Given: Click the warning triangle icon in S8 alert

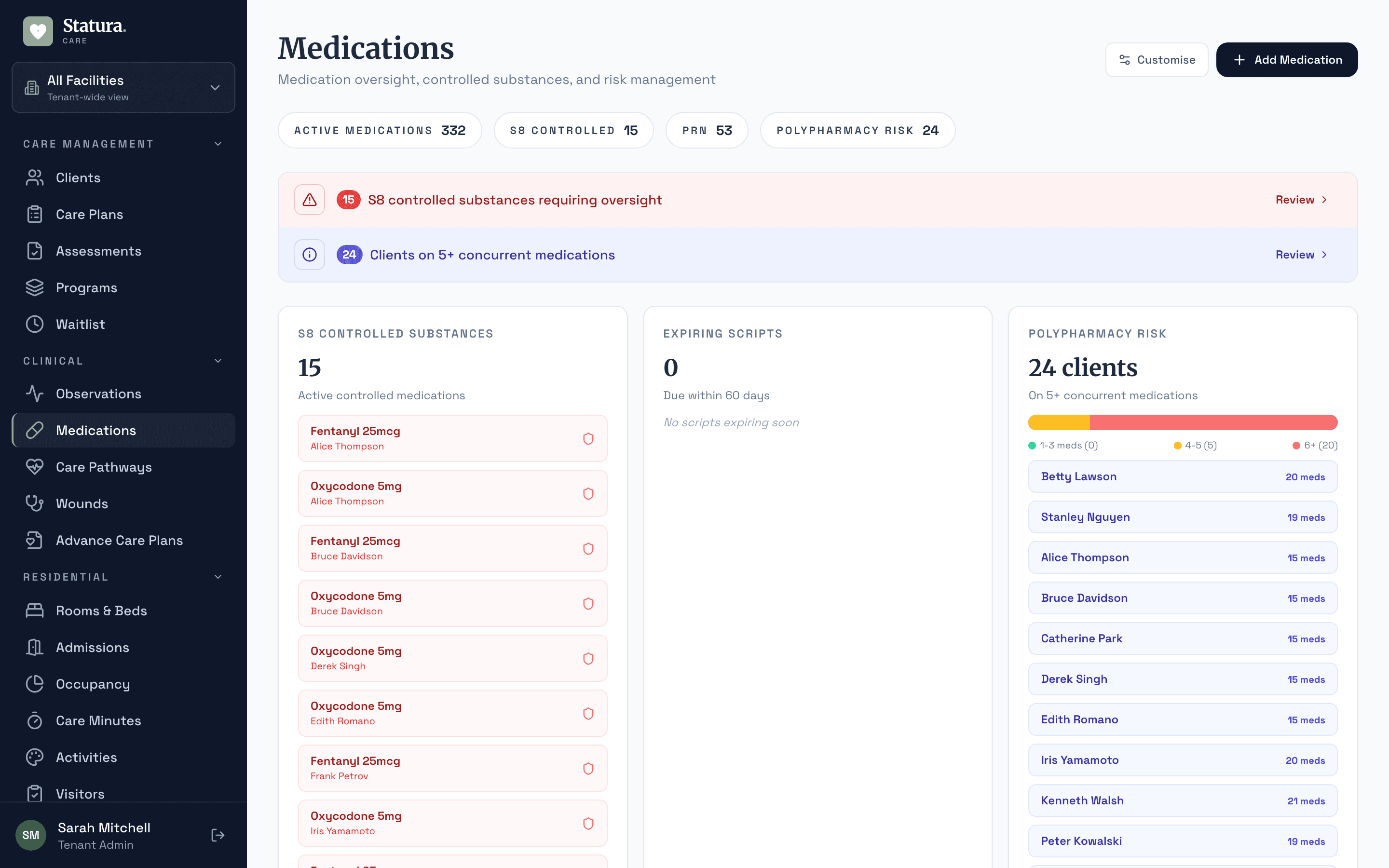Looking at the screenshot, I should [x=309, y=200].
